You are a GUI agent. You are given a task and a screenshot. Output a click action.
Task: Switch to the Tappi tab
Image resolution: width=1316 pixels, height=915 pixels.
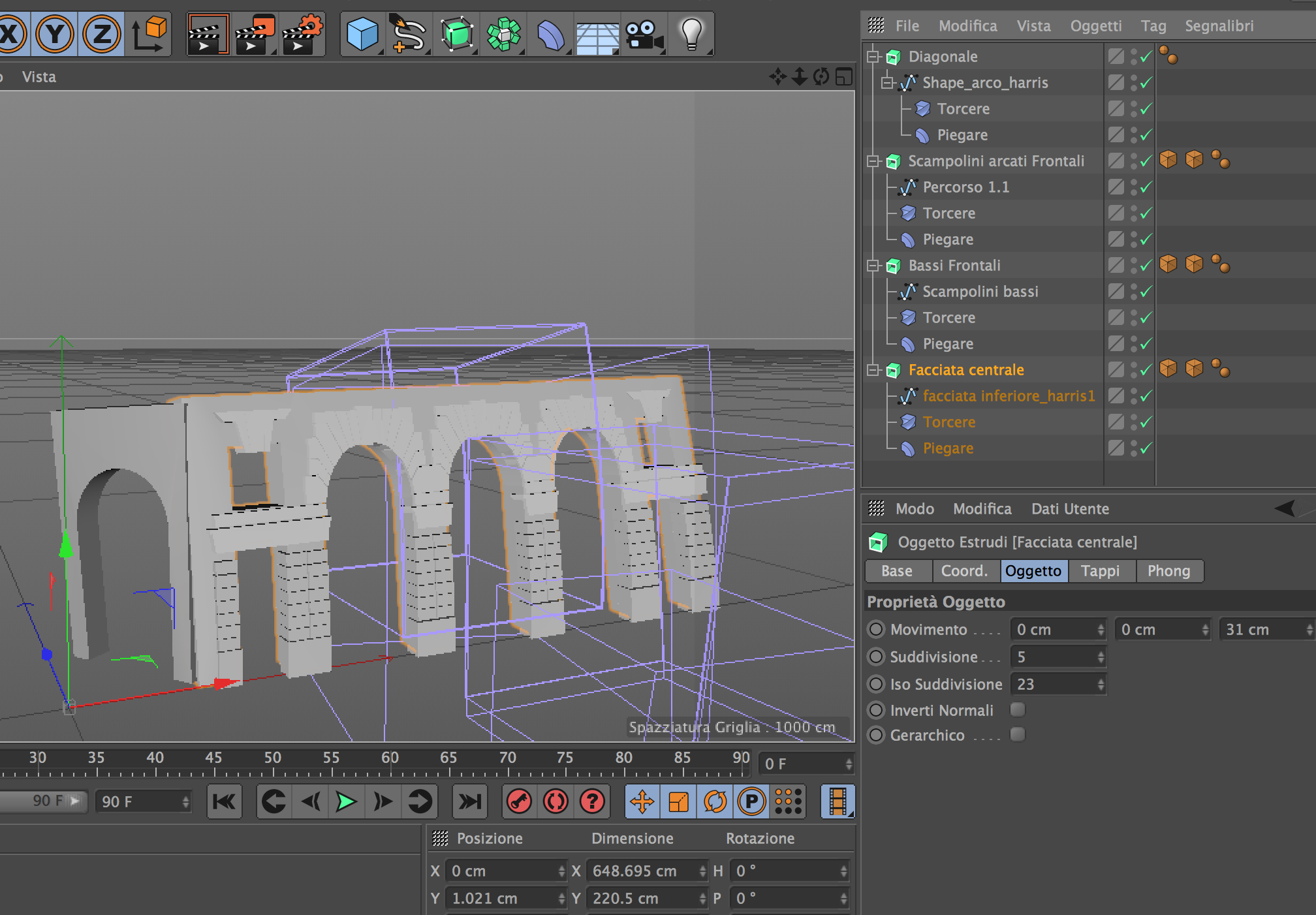pos(1100,571)
